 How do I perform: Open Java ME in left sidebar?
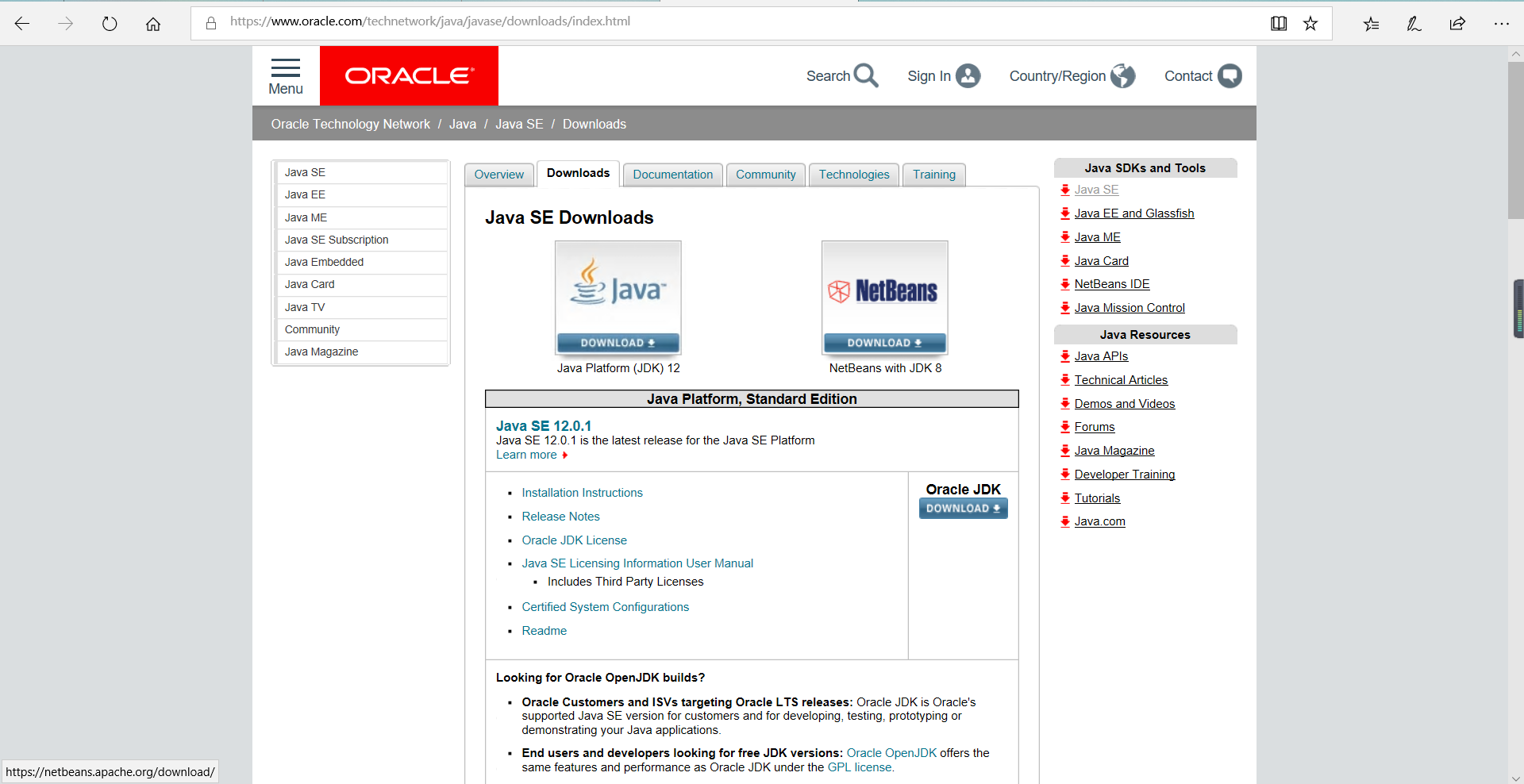pyautogui.click(x=362, y=217)
